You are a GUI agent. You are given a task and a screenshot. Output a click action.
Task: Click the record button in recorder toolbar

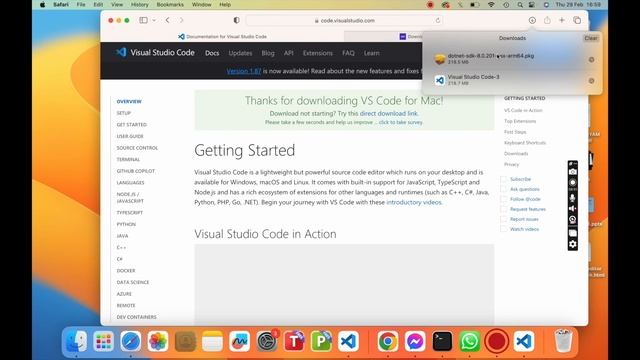coord(573,183)
